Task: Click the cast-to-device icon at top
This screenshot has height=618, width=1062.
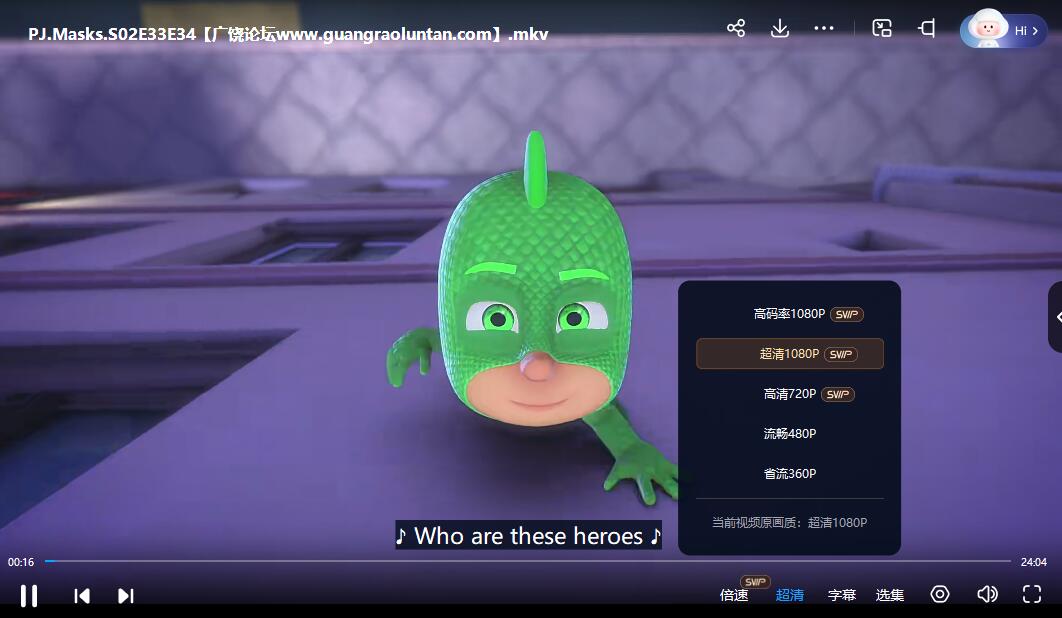Action: [927, 28]
